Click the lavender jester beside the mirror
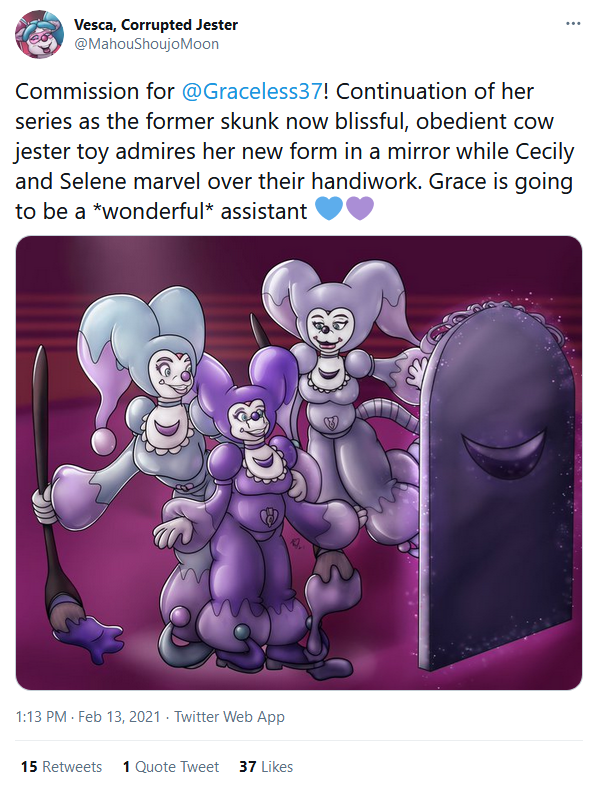This screenshot has height=789, width=598. coord(342,403)
